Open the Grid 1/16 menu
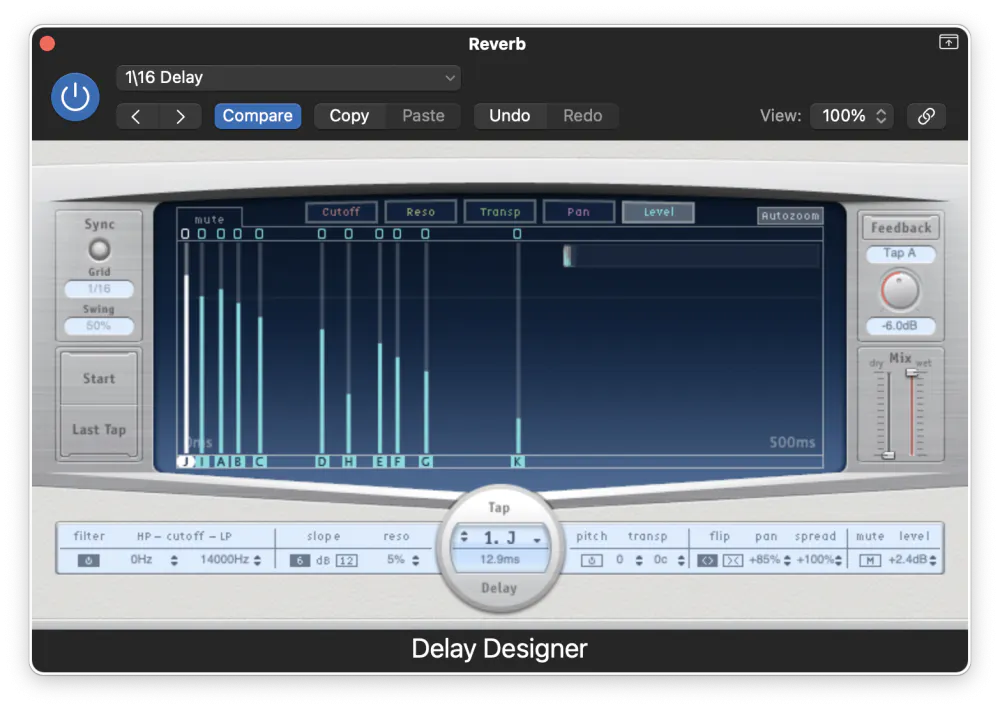This screenshot has height=710, width=1000. coord(99,289)
